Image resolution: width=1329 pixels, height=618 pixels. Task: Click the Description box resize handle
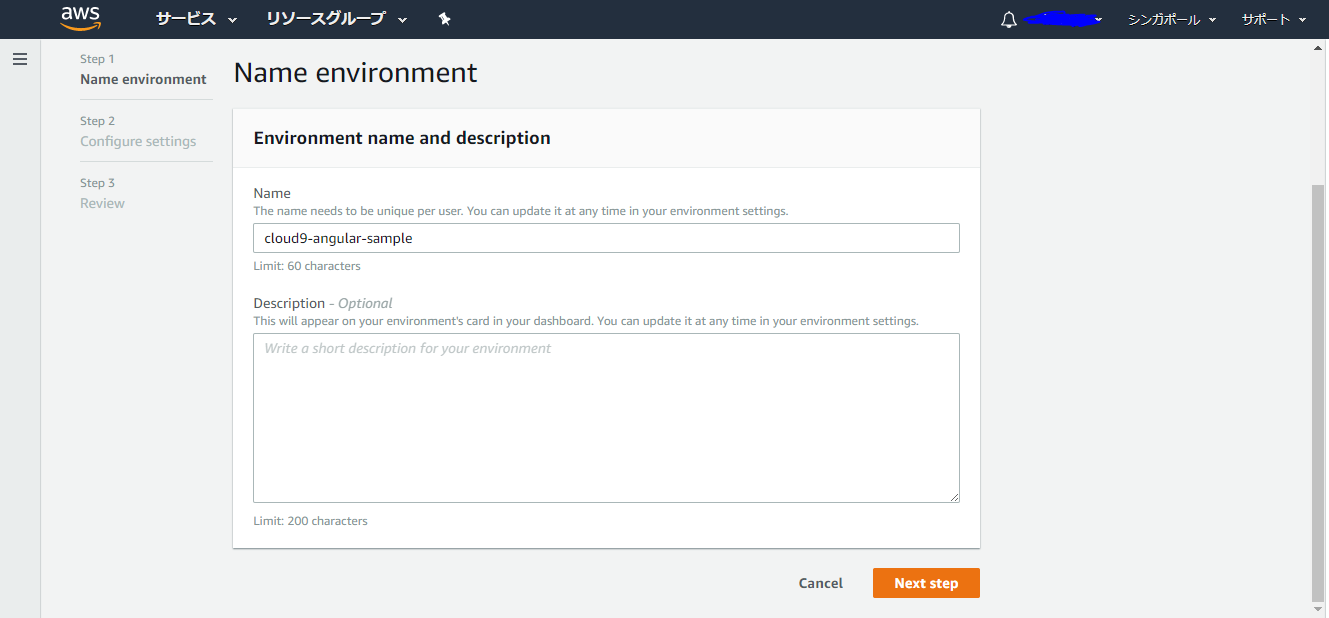[954, 497]
